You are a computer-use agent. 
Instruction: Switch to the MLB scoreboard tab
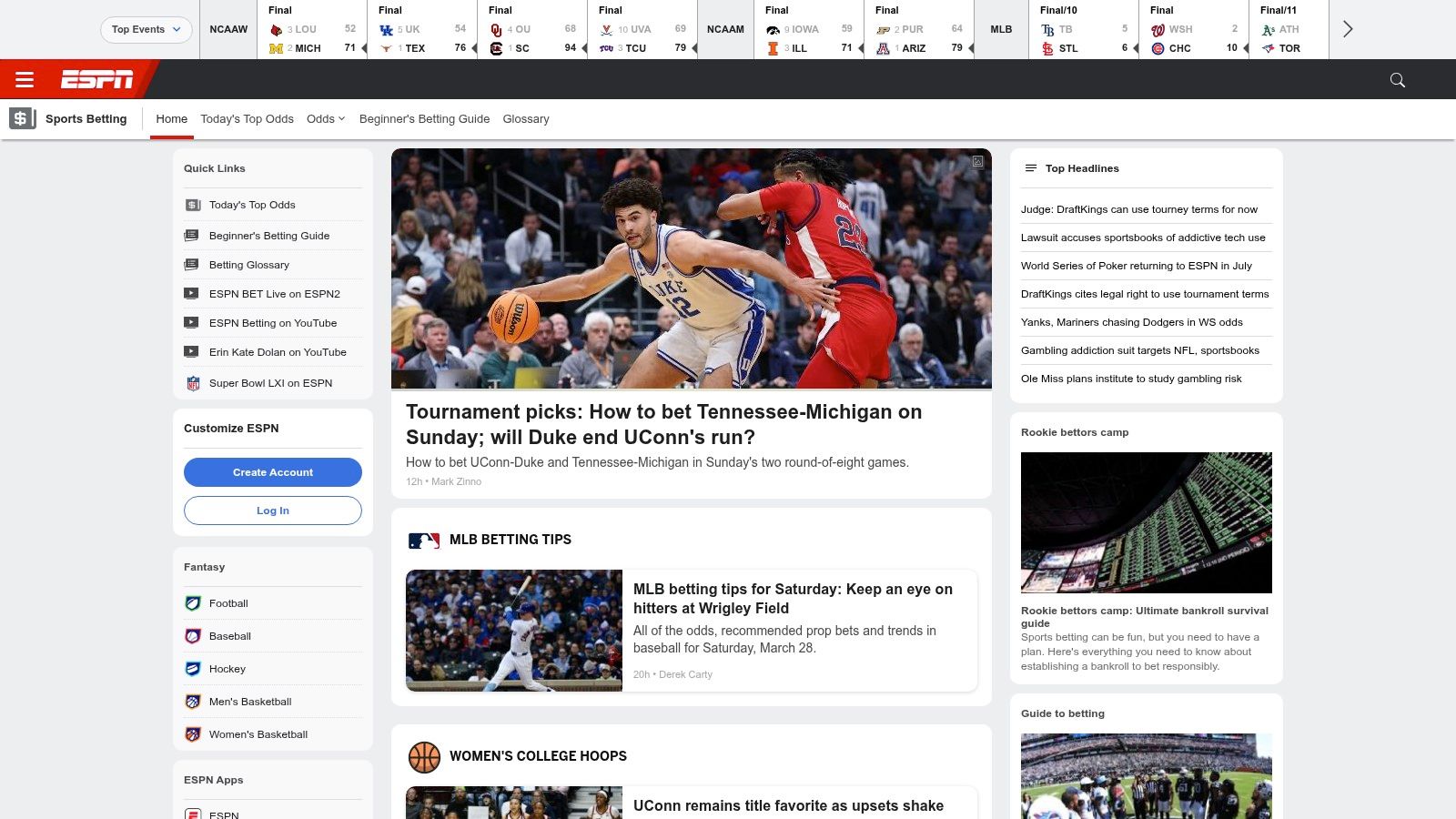pyautogui.click(x=1000, y=29)
